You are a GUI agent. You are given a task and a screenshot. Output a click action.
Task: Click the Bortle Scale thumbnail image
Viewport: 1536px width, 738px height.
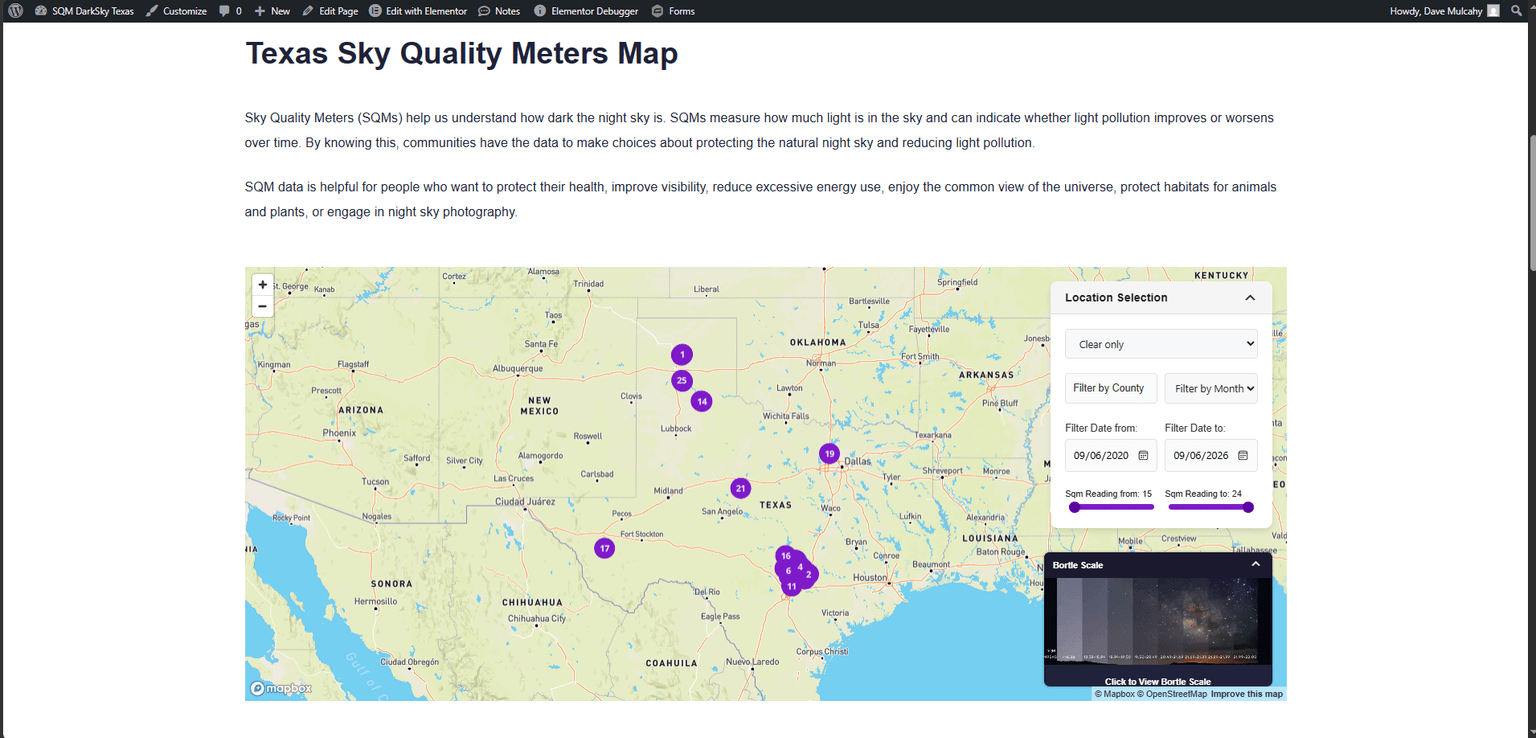tap(1158, 620)
